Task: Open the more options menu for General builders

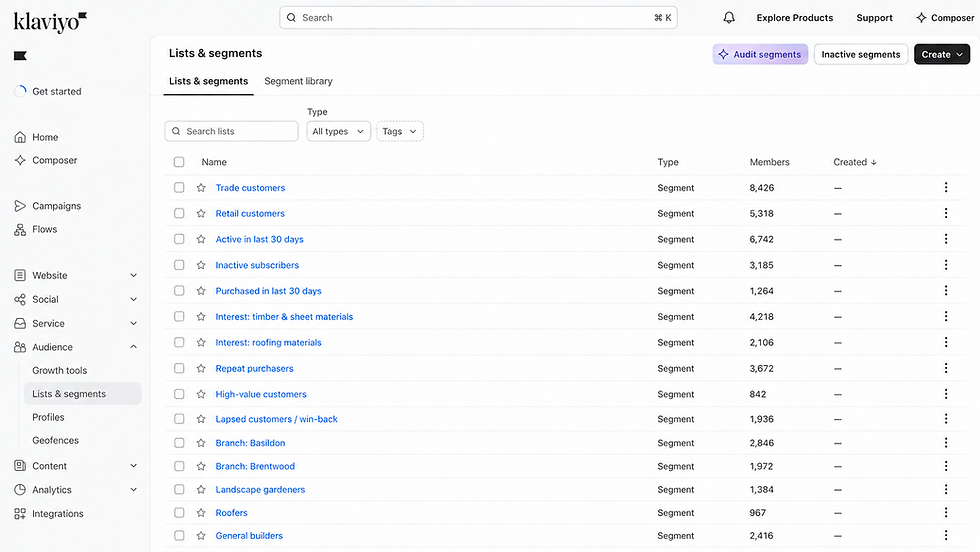Action: point(946,535)
